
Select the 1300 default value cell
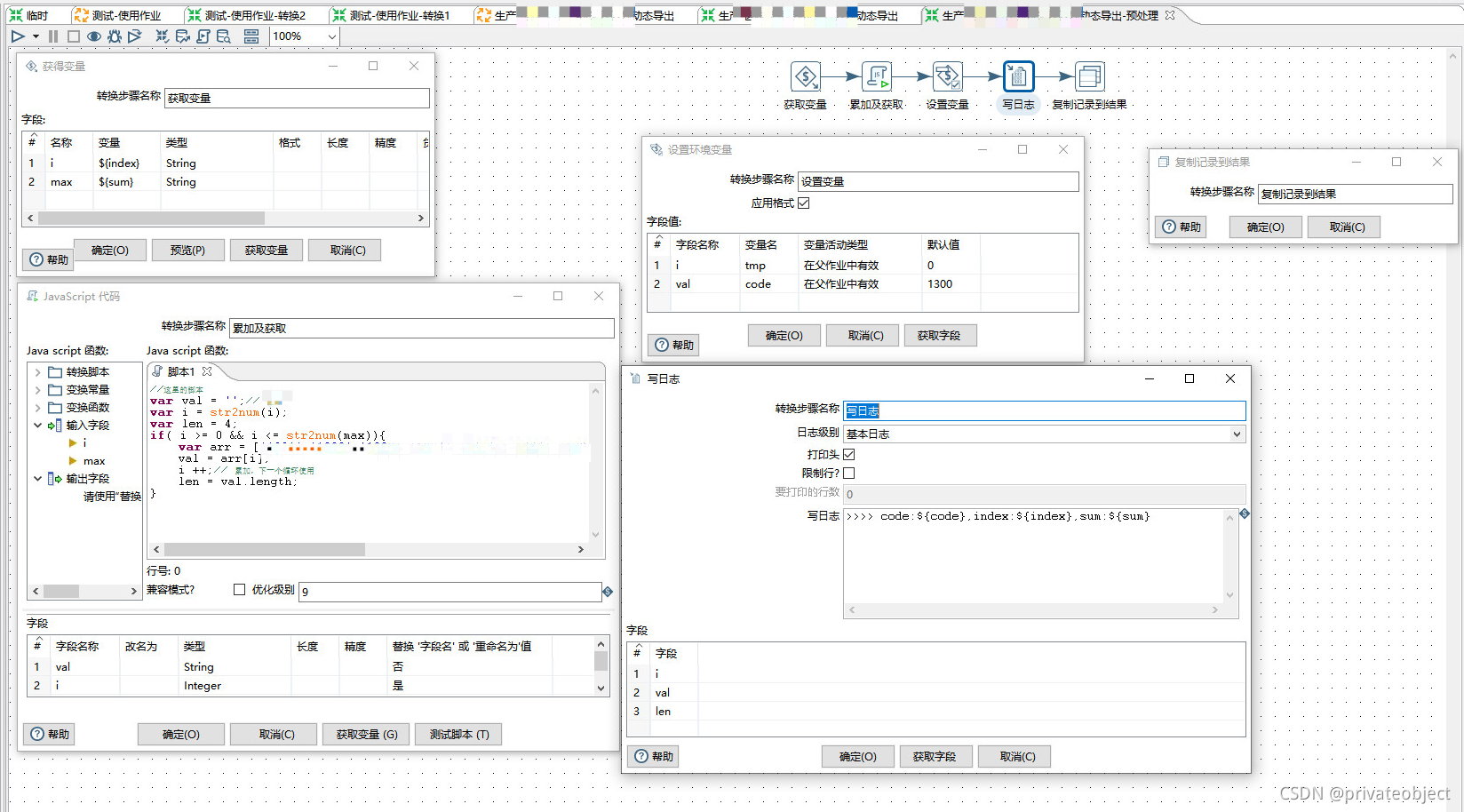[x=940, y=284]
